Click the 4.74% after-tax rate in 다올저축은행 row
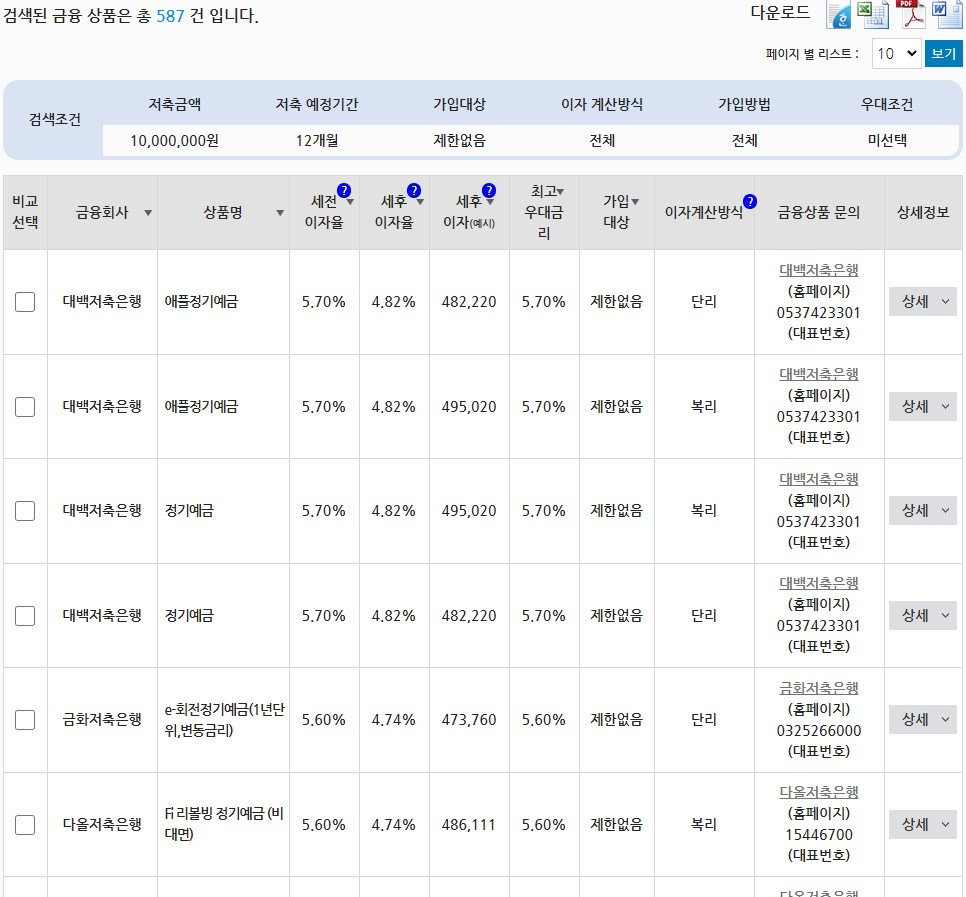Screen dimensions: 966x897 393,824
